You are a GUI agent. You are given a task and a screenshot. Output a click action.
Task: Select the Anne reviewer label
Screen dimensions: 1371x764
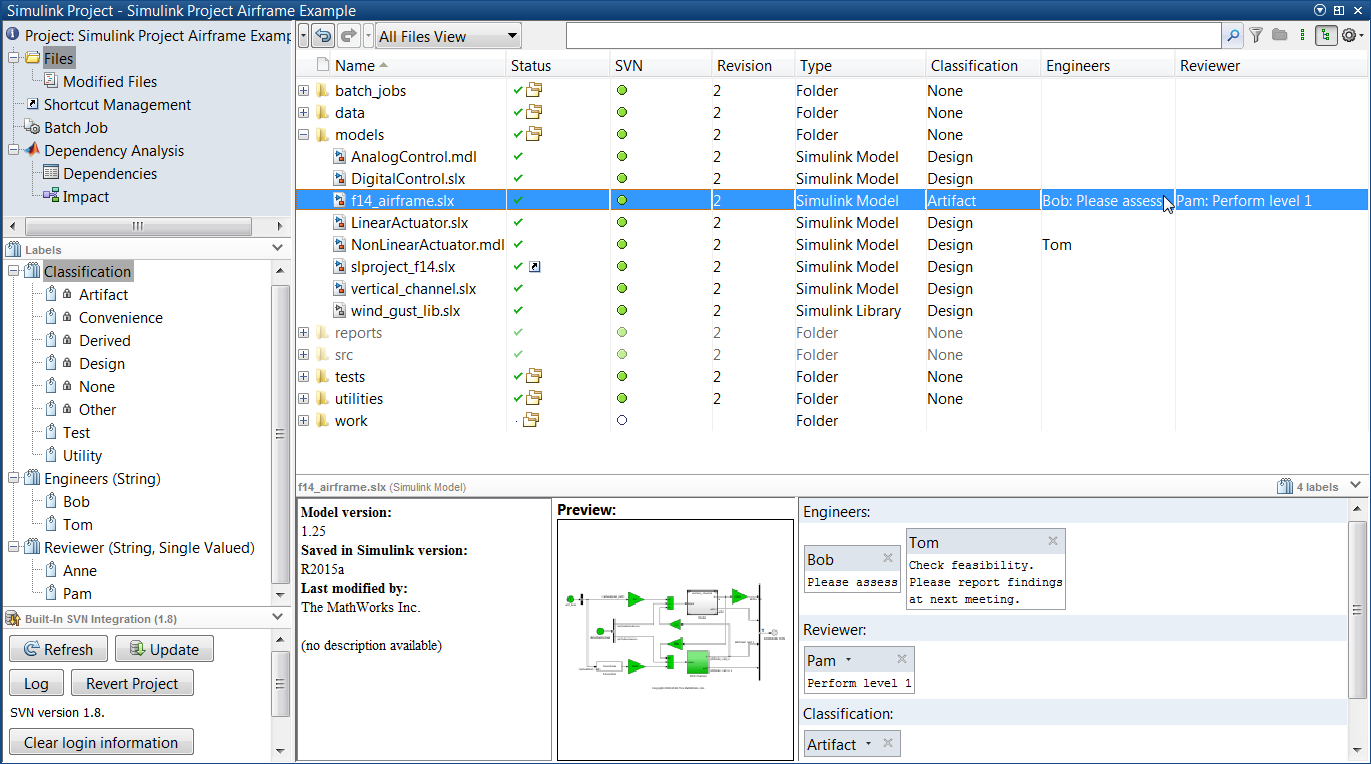tap(80, 570)
